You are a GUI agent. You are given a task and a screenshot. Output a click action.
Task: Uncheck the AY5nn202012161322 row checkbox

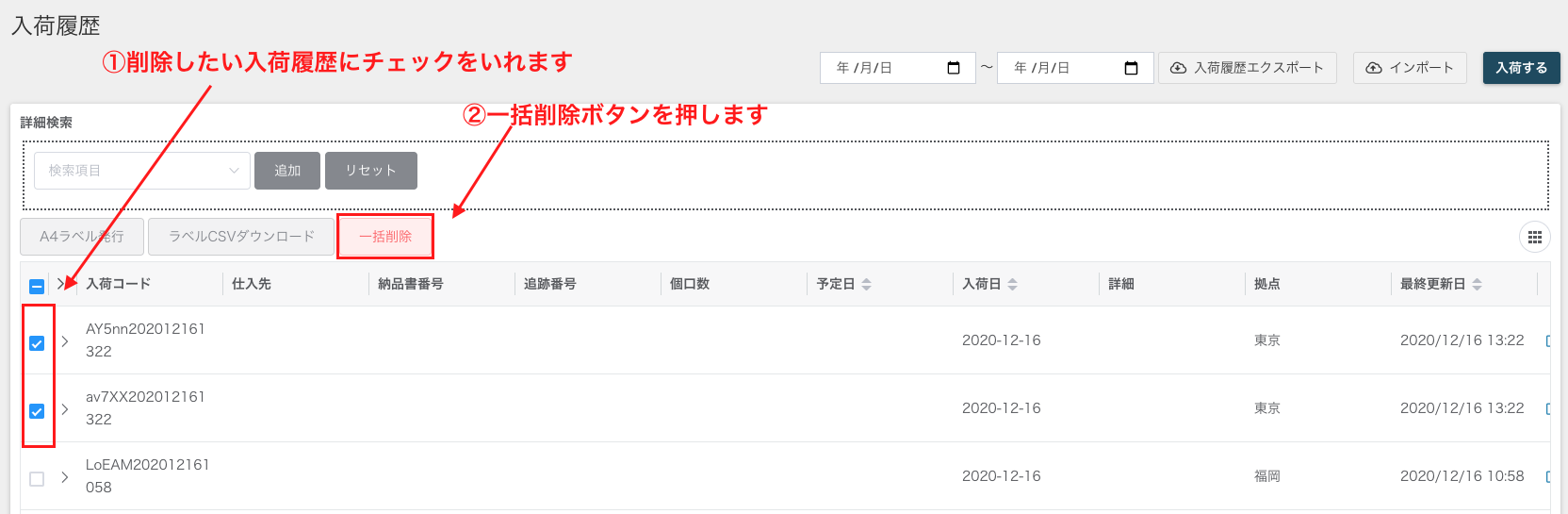37,343
